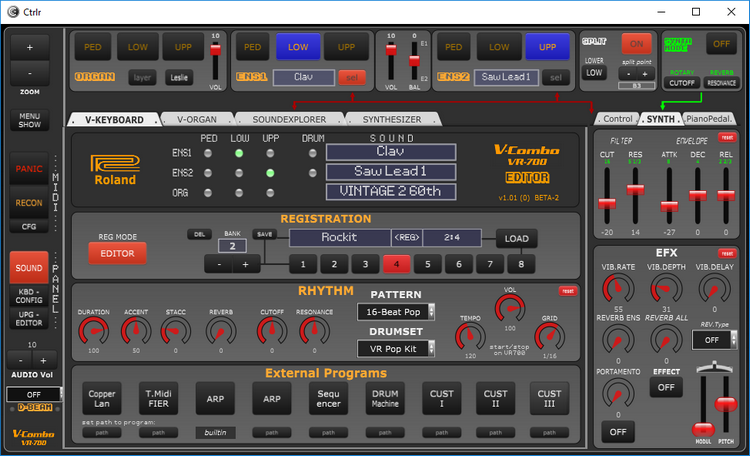The image size is (750, 456).
Task: Click the Roland logo
Action: [115, 170]
